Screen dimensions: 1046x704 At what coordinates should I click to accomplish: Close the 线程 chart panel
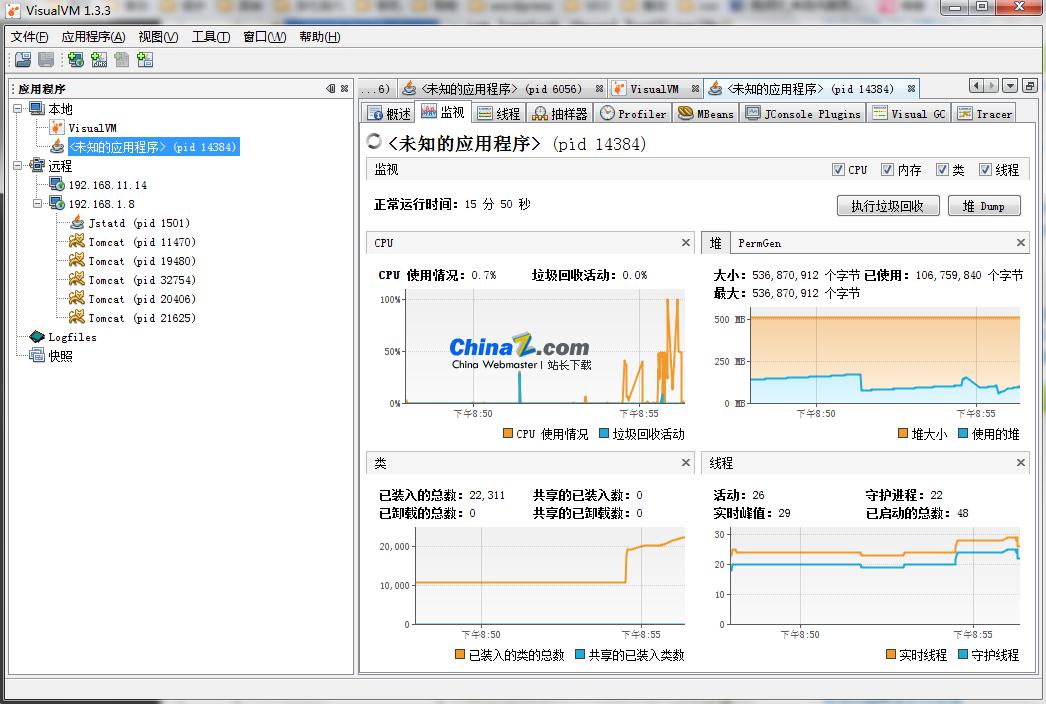[x=1021, y=462]
